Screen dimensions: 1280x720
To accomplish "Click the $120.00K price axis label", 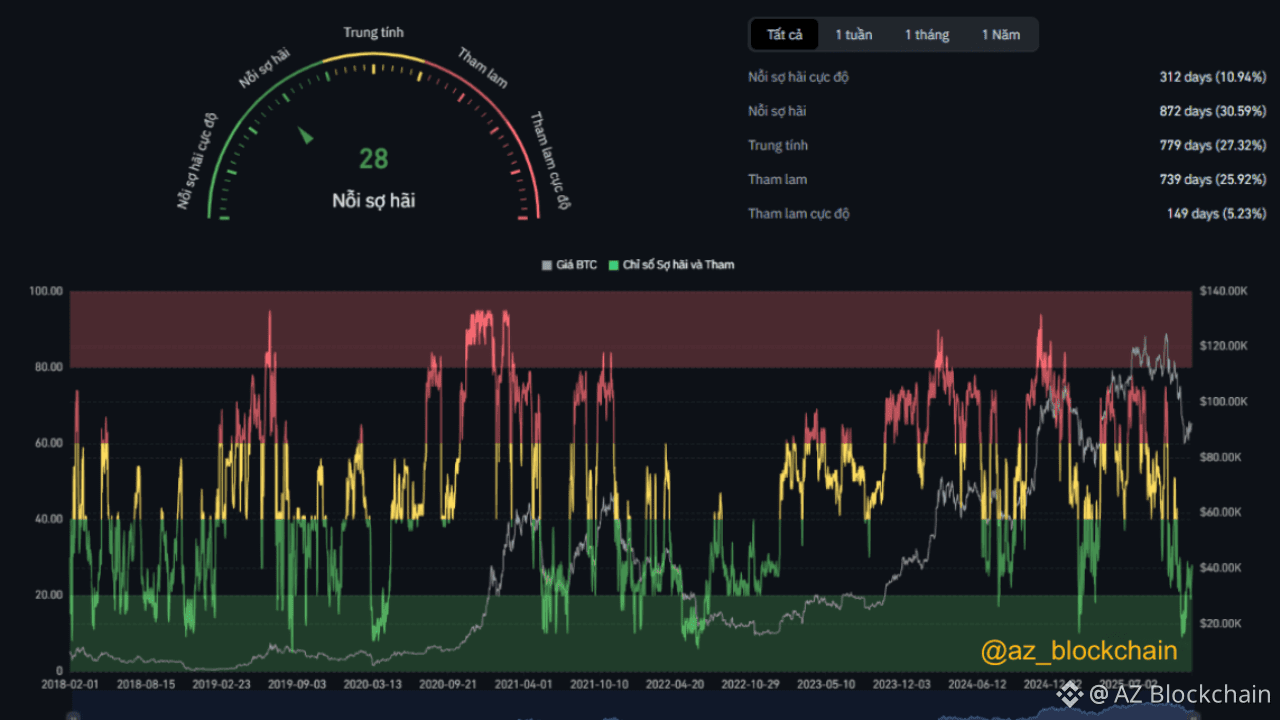I will 1226,346.
